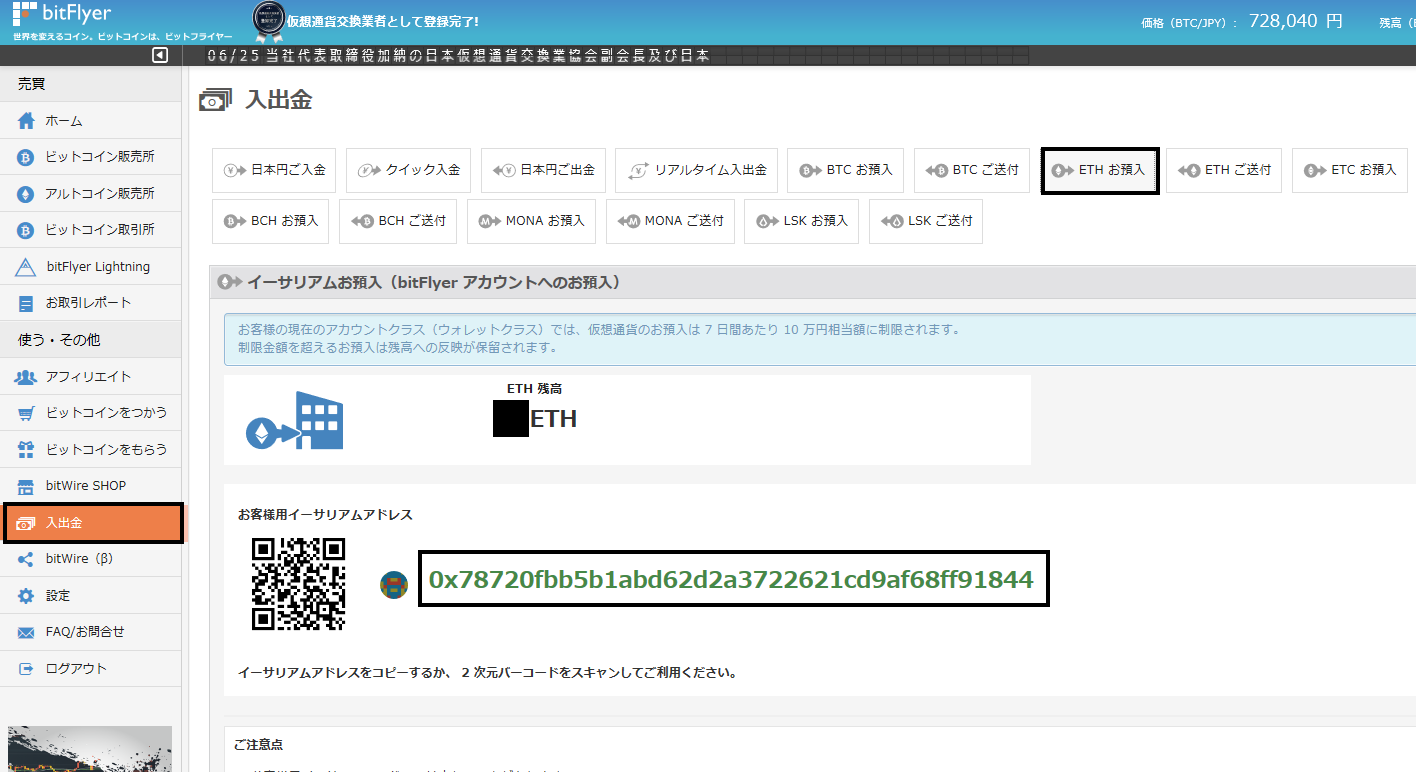
Task: Click the ご注意点 heading
Action: tap(258, 745)
